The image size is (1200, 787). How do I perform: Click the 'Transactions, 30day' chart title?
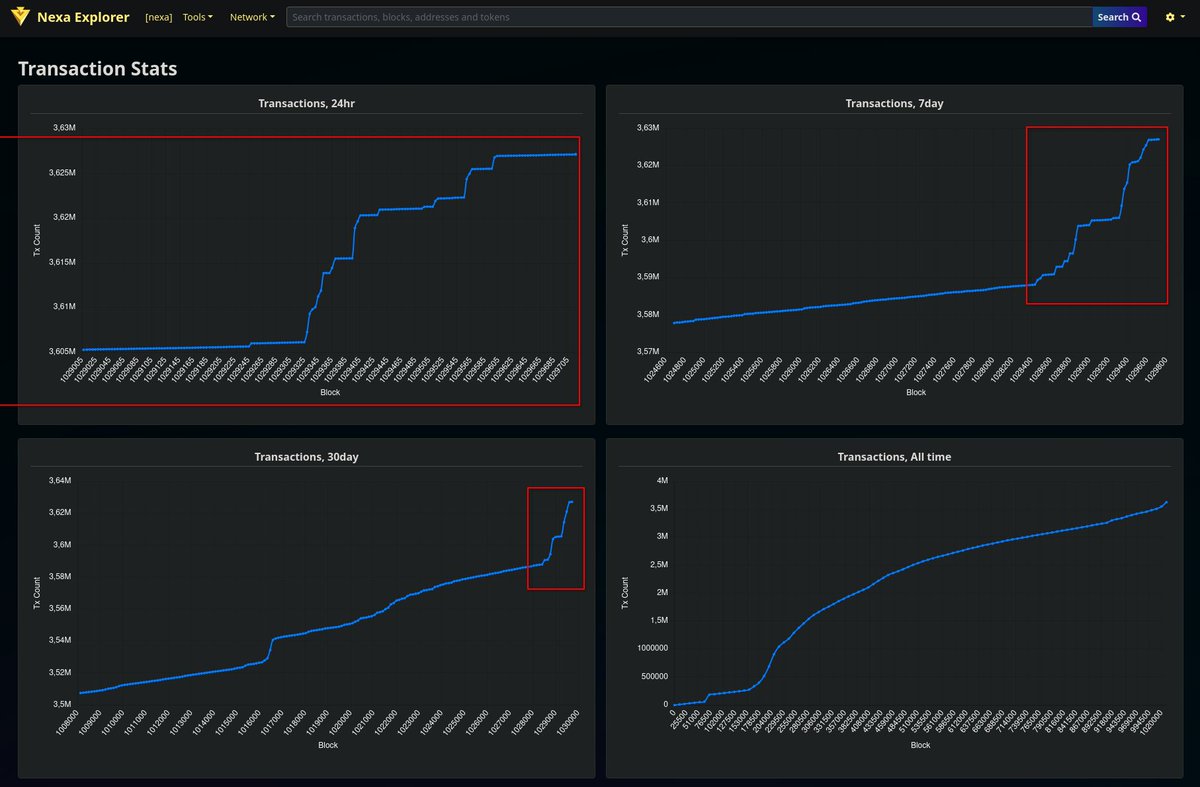click(306, 457)
